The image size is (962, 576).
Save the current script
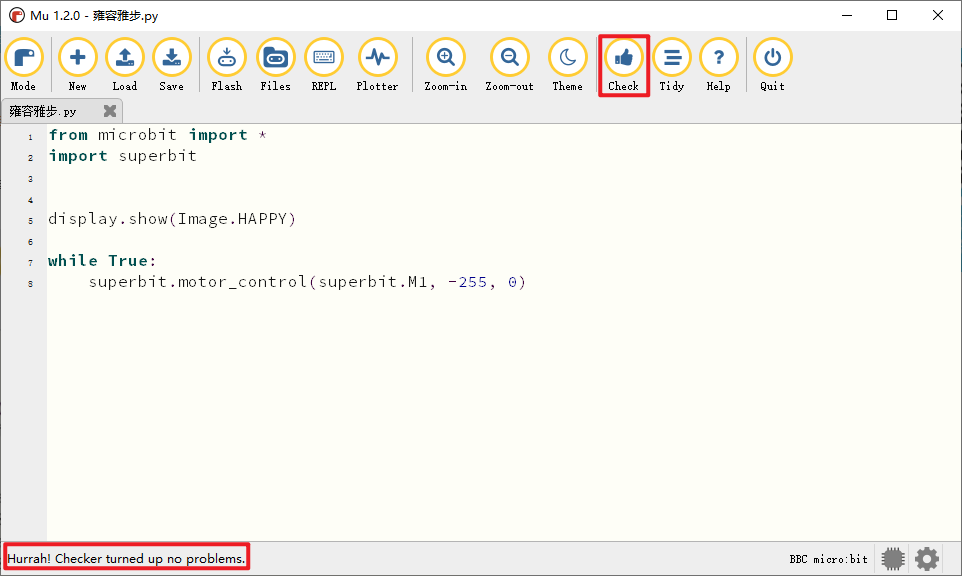(171, 64)
